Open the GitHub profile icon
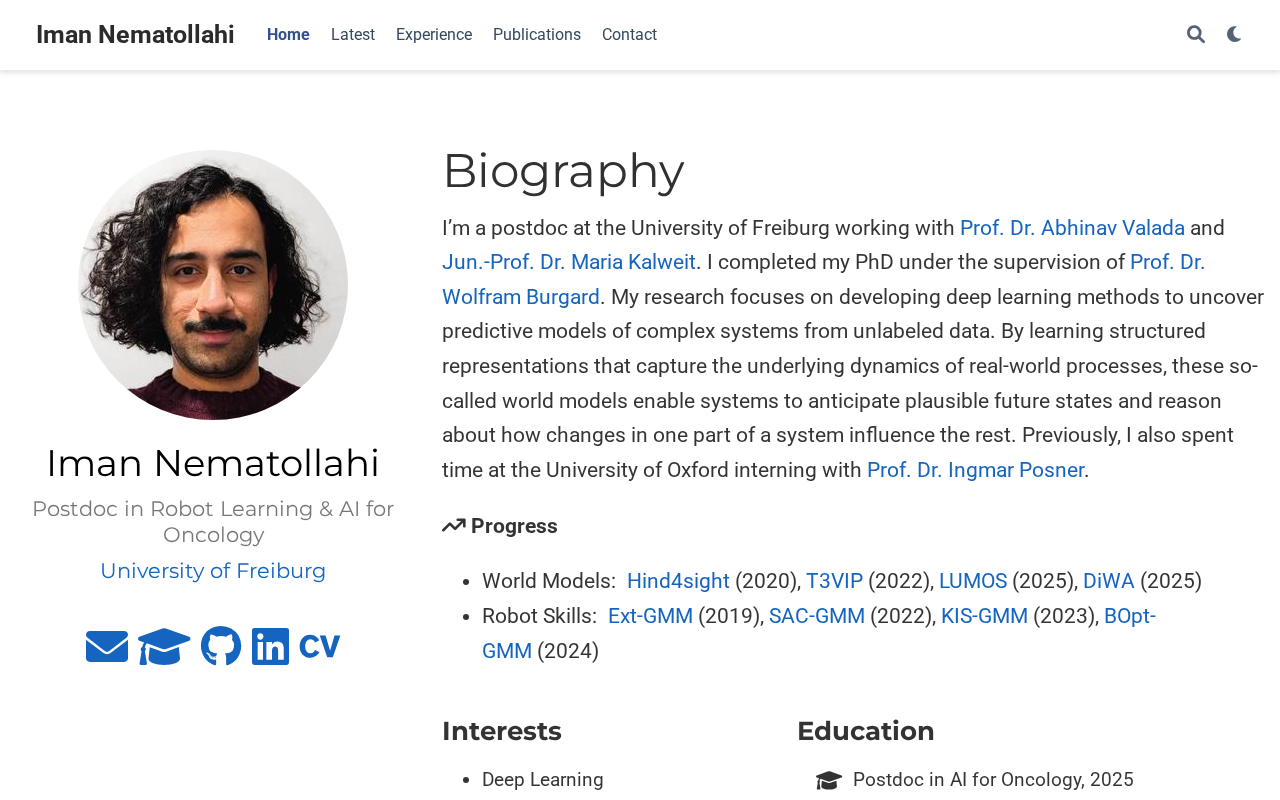Viewport: 1280px width, 800px height. [221, 647]
